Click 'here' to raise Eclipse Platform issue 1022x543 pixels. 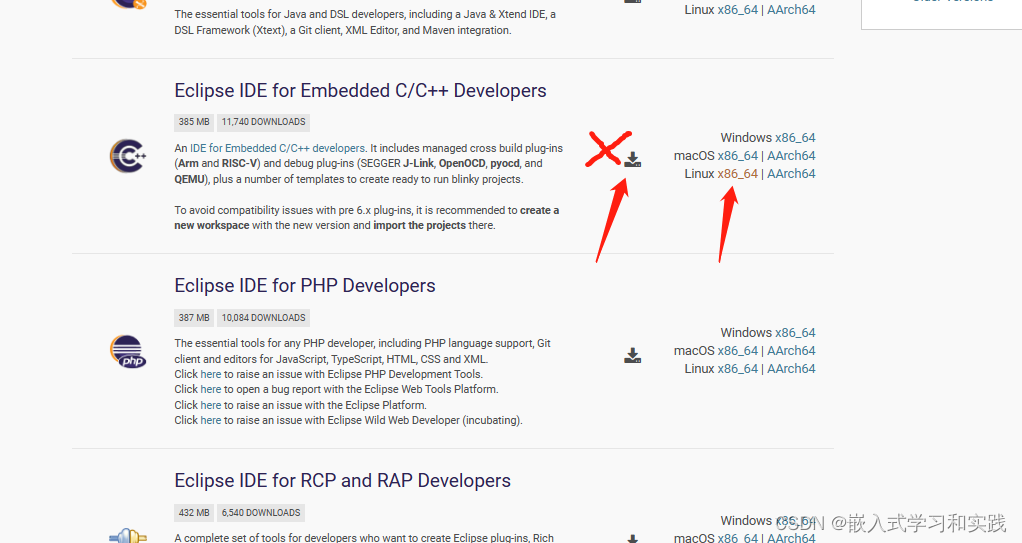click(211, 405)
